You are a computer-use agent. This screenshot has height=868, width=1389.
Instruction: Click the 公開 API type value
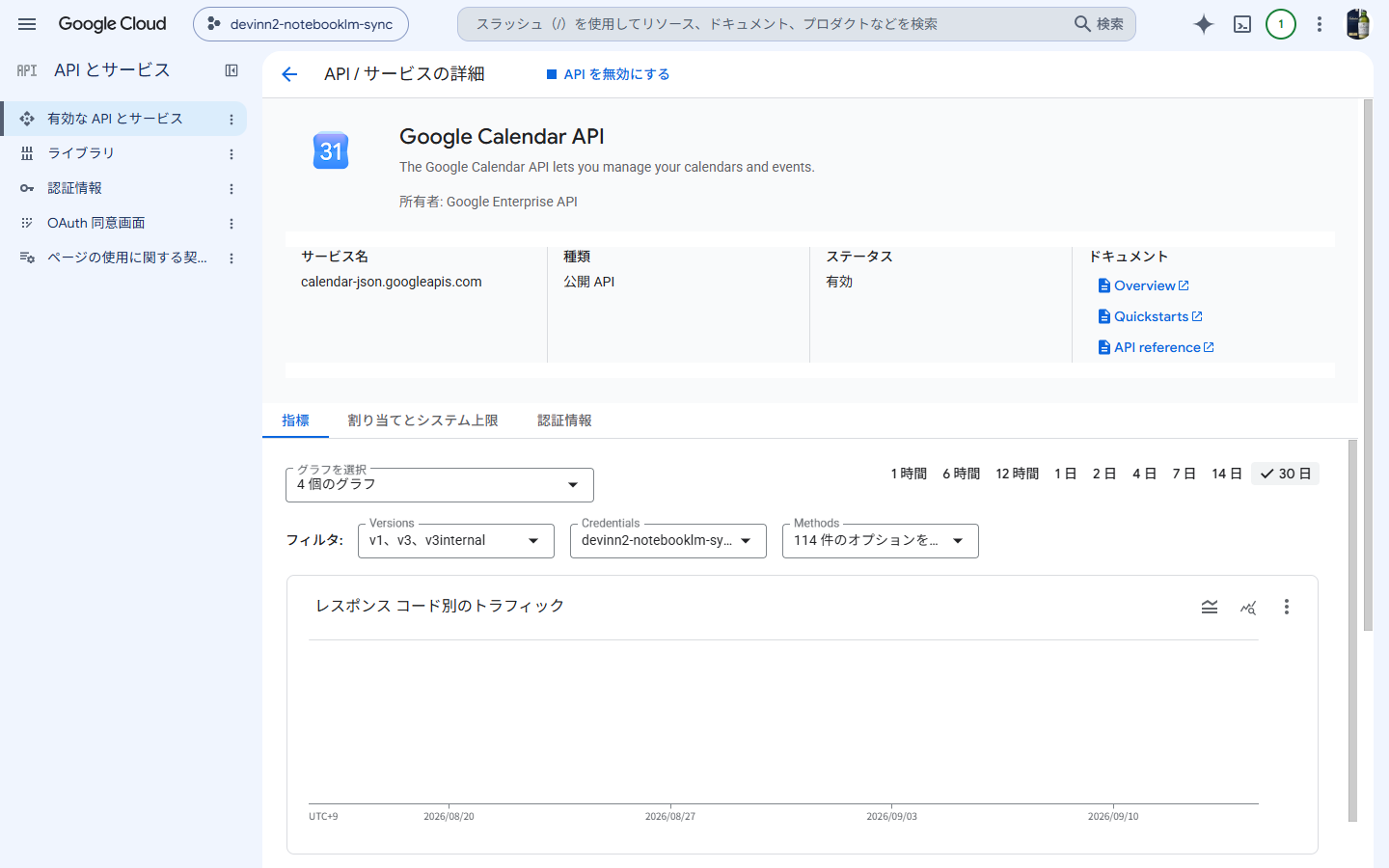(588, 282)
